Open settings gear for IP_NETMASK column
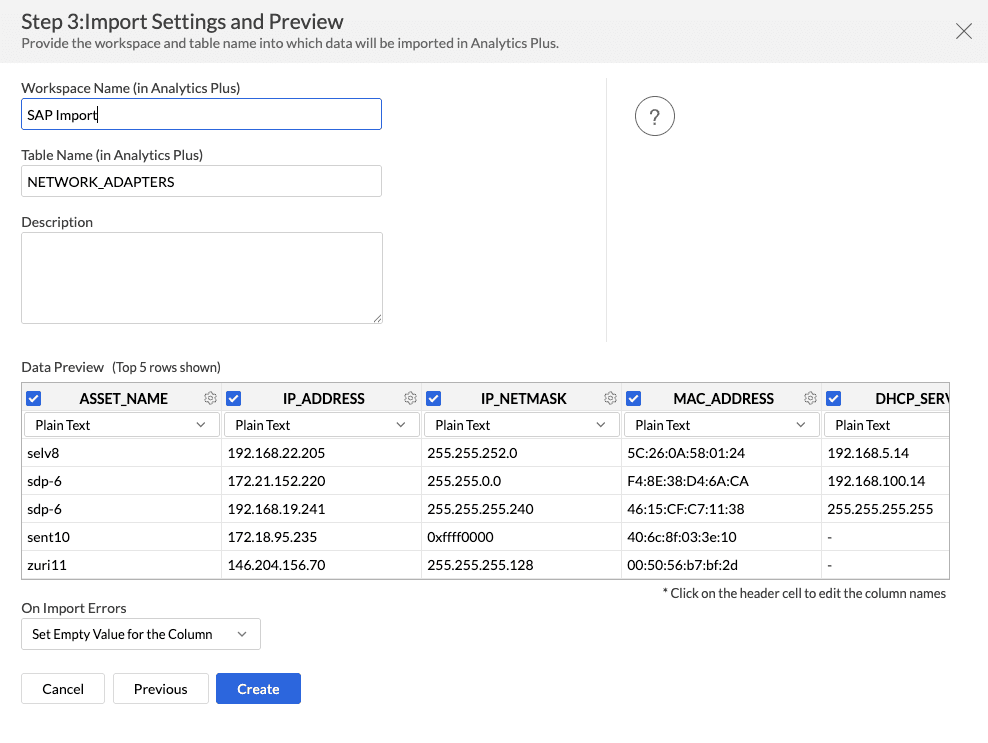The image size is (988, 743). pos(610,398)
